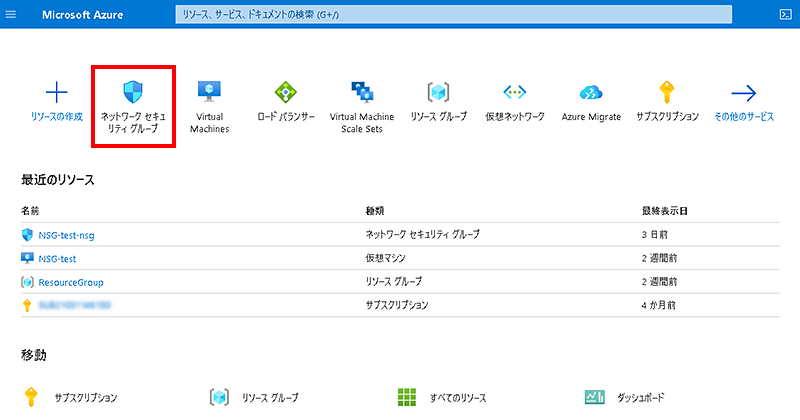Open Cloud Shell from the top bar

(x=786, y=14)
